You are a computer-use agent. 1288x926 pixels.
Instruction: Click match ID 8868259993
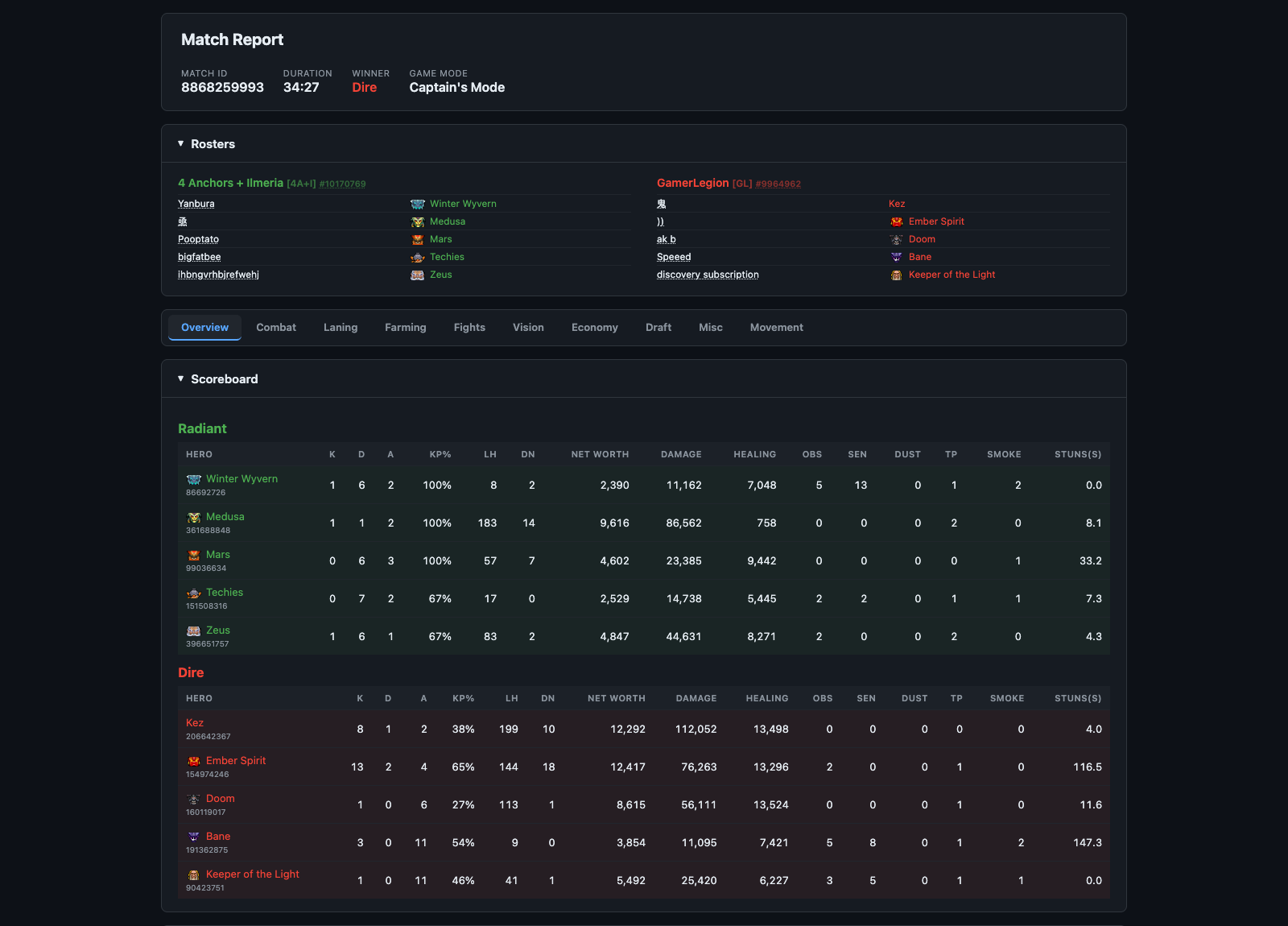pos(222,88)
